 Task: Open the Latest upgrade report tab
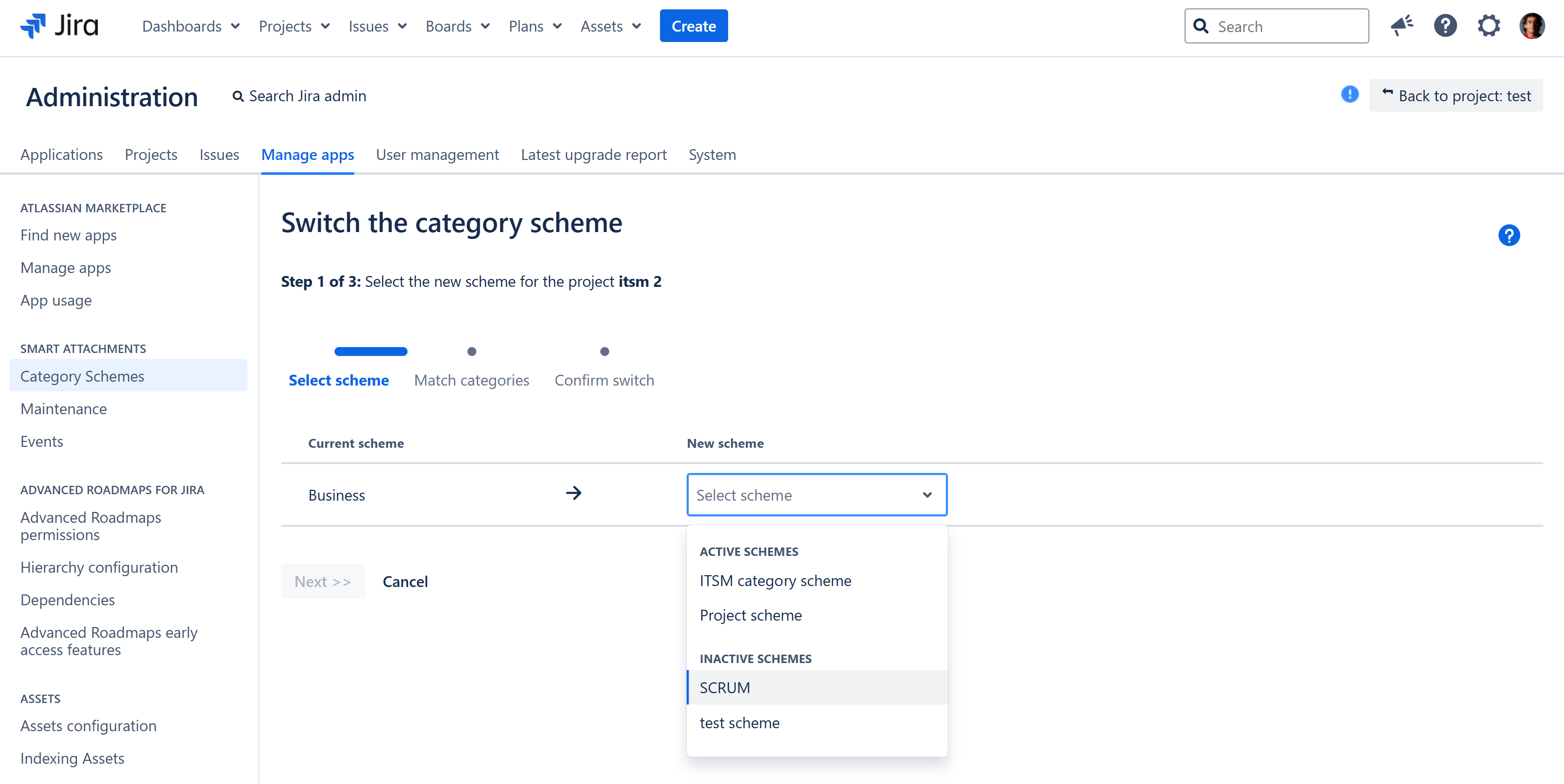point(594,155)
